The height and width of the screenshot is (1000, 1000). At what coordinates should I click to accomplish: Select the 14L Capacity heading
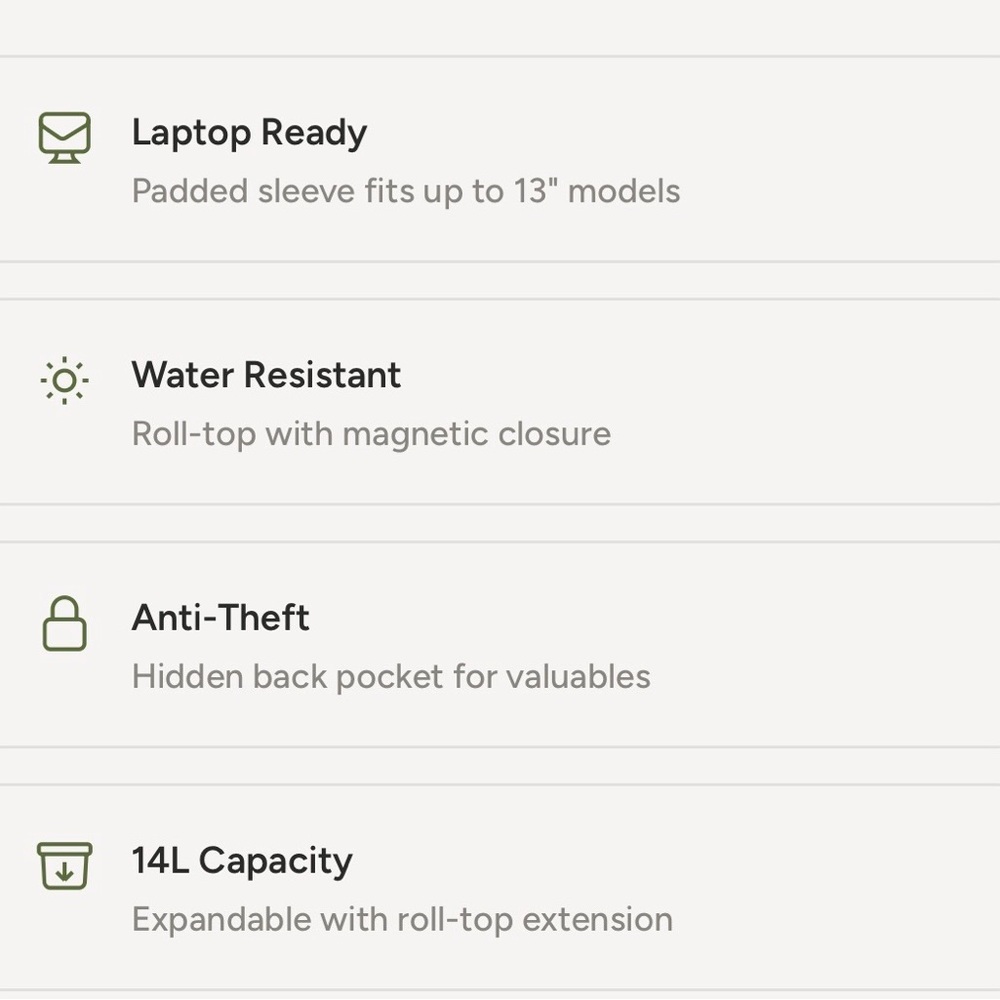[x=242, y=861]
